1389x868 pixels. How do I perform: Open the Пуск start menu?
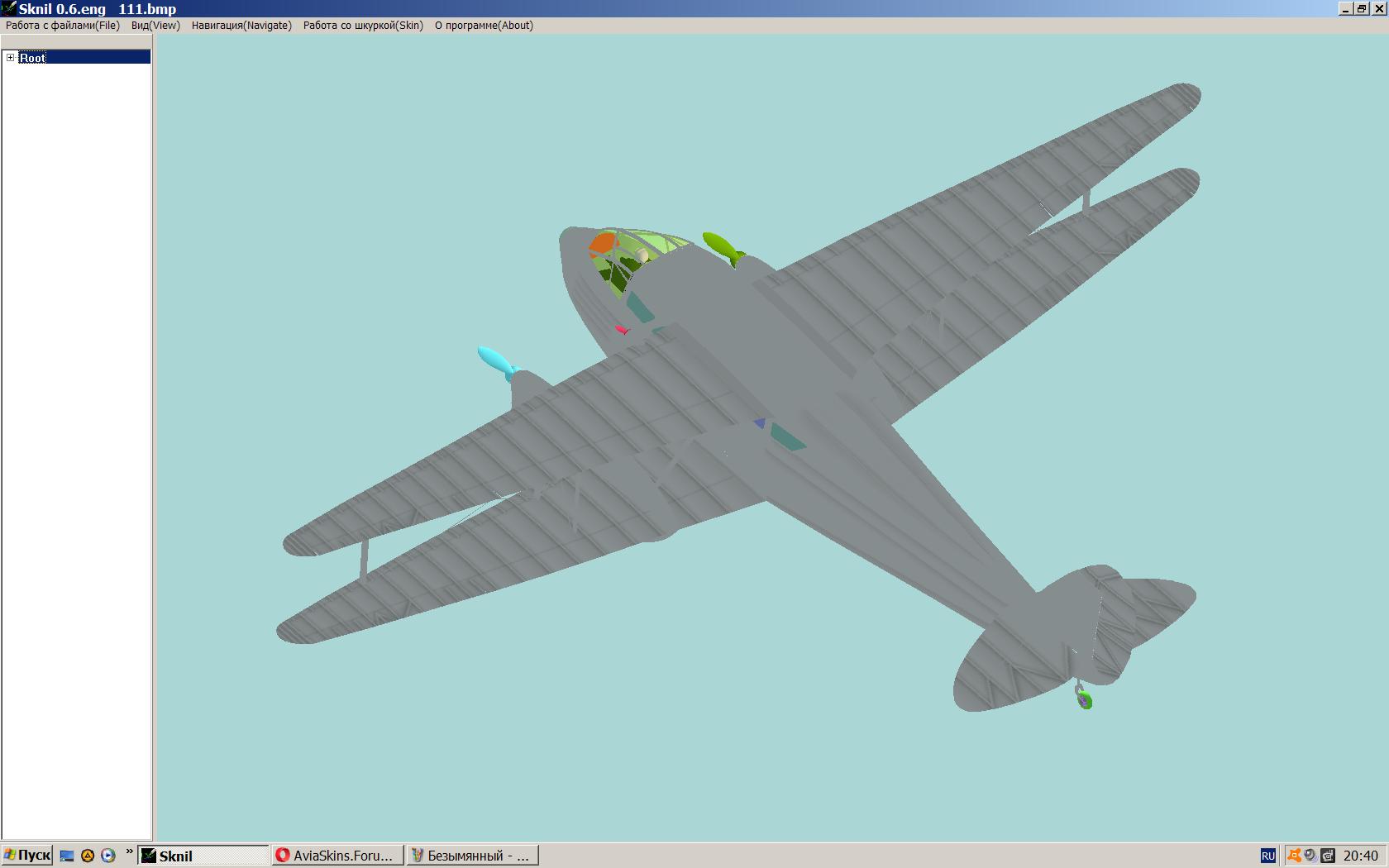27,856
